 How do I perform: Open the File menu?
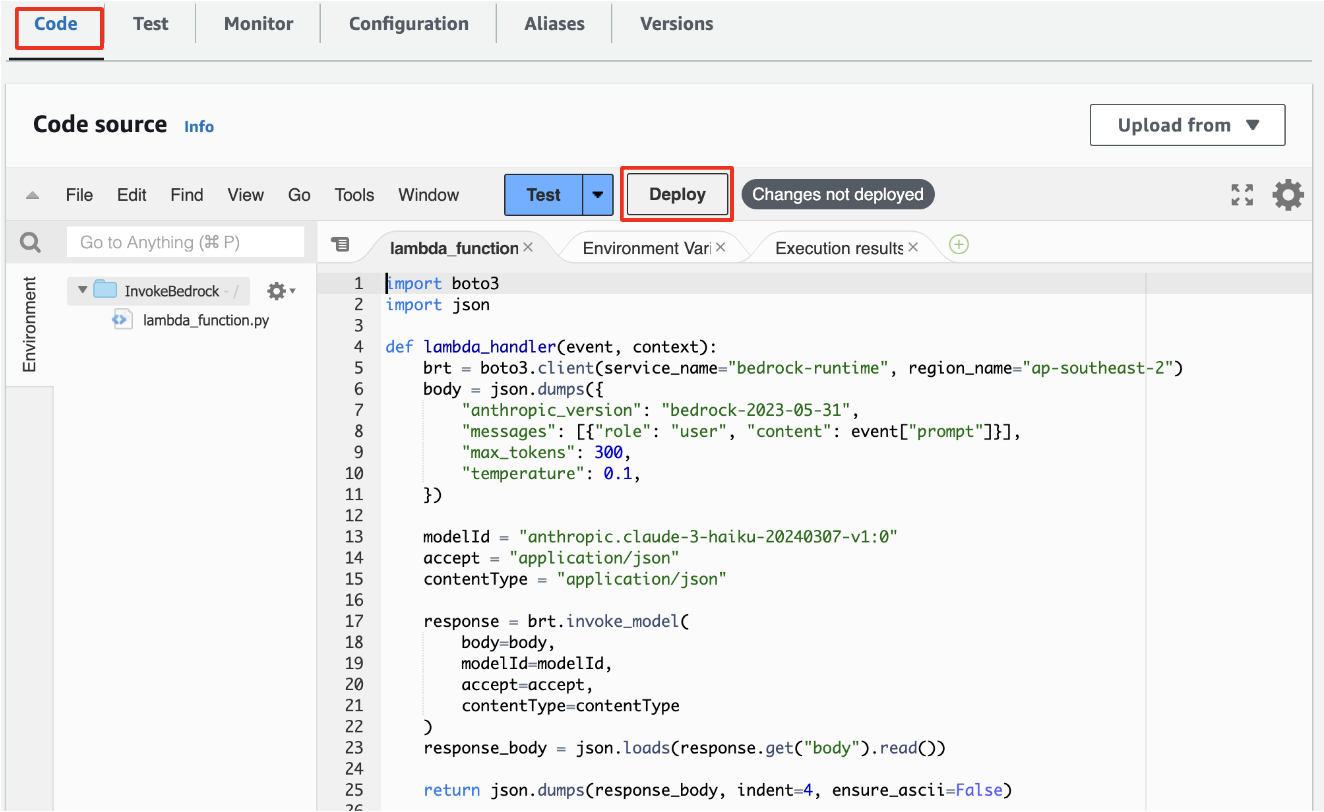79,194
